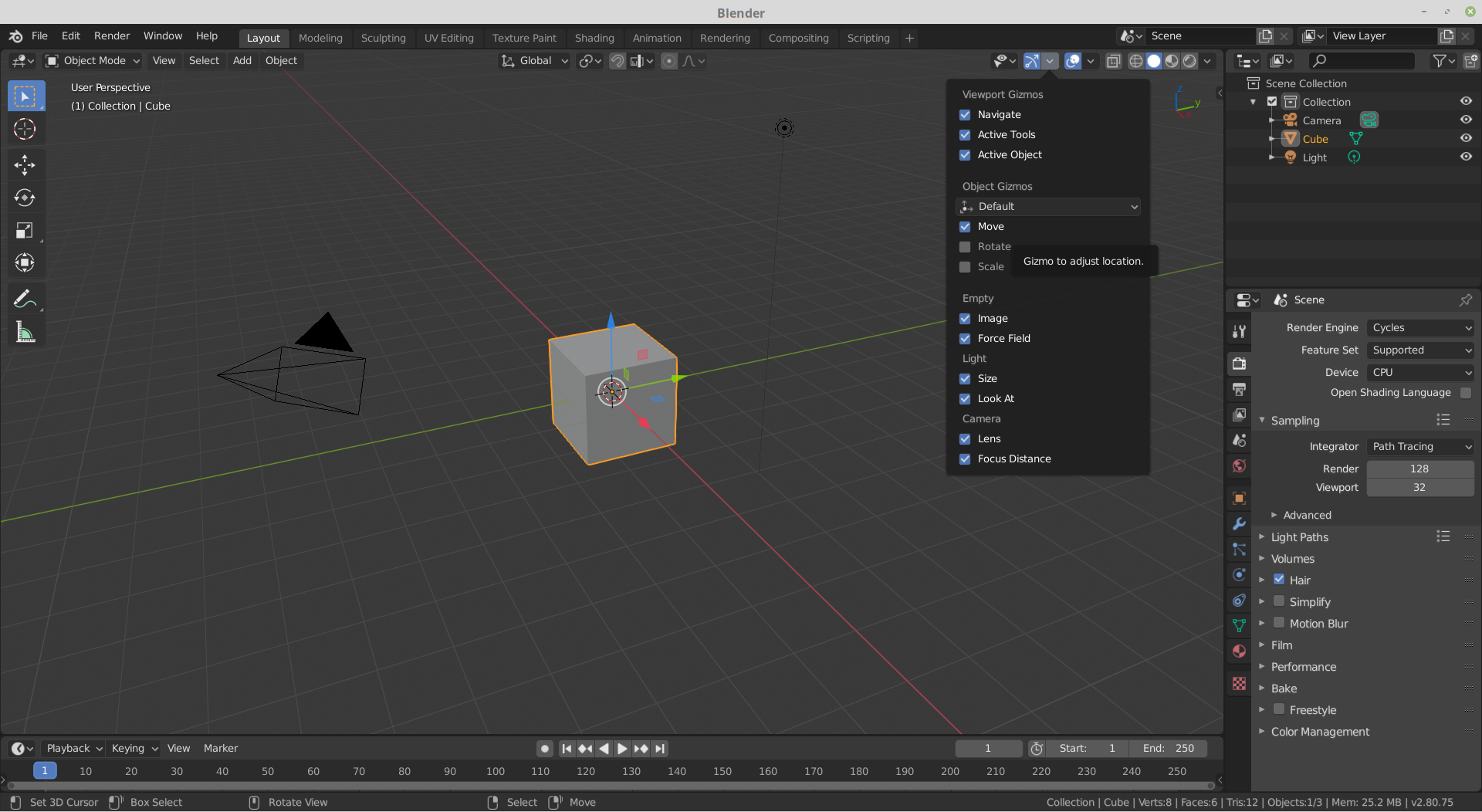Select the Measure tool
The width and height of the screenshot is (1482, 812).
point(25,332)
